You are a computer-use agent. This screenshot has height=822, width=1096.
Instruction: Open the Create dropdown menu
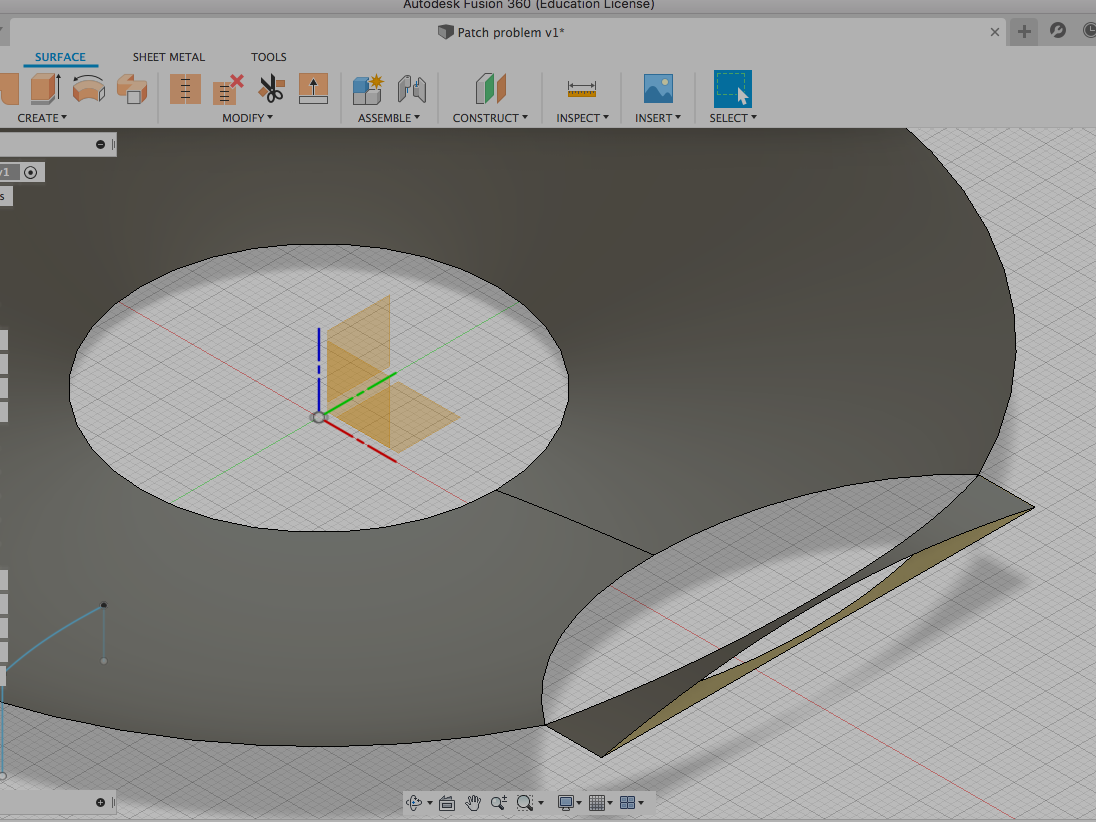click(x=41, y=117)
